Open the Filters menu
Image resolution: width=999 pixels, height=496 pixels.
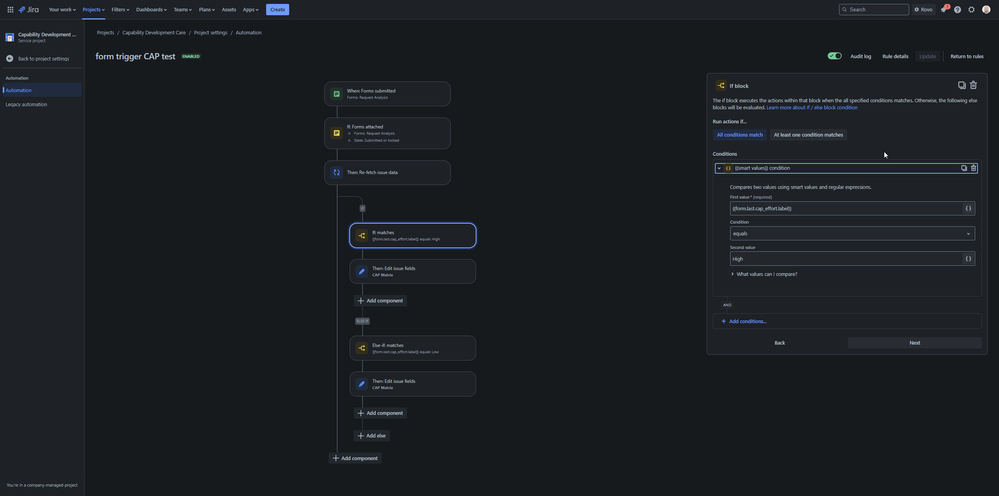[120, 10]
